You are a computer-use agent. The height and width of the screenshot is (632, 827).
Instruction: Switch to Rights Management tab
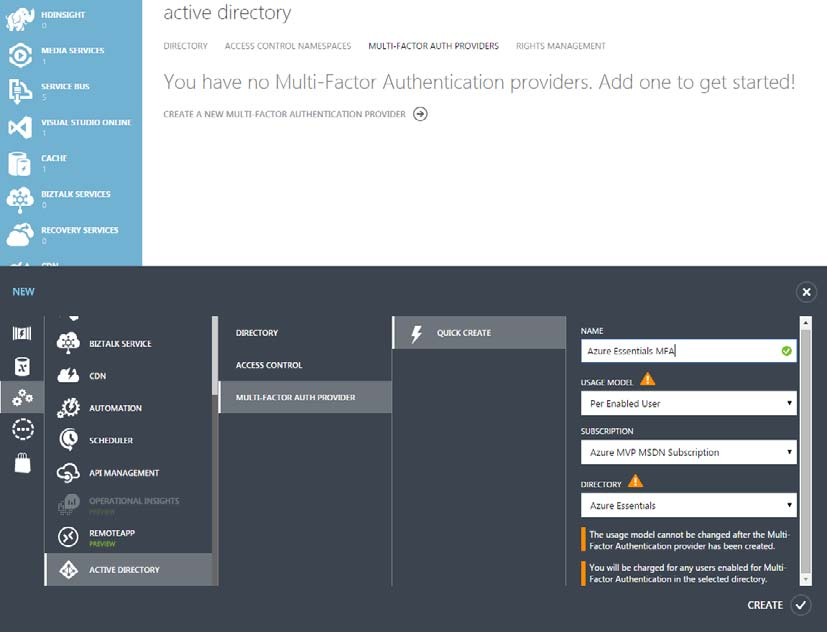coord(560,46)
